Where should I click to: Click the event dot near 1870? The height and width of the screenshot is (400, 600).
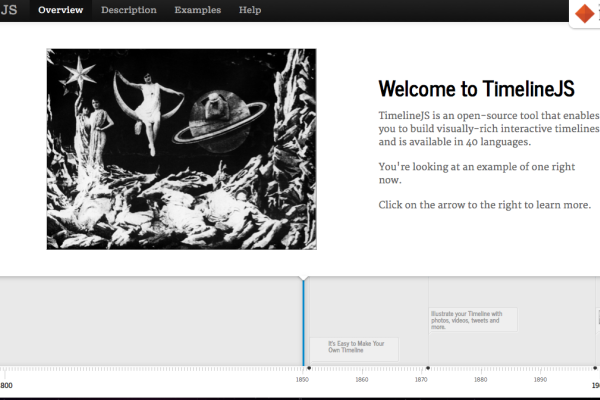coord(428,368)
